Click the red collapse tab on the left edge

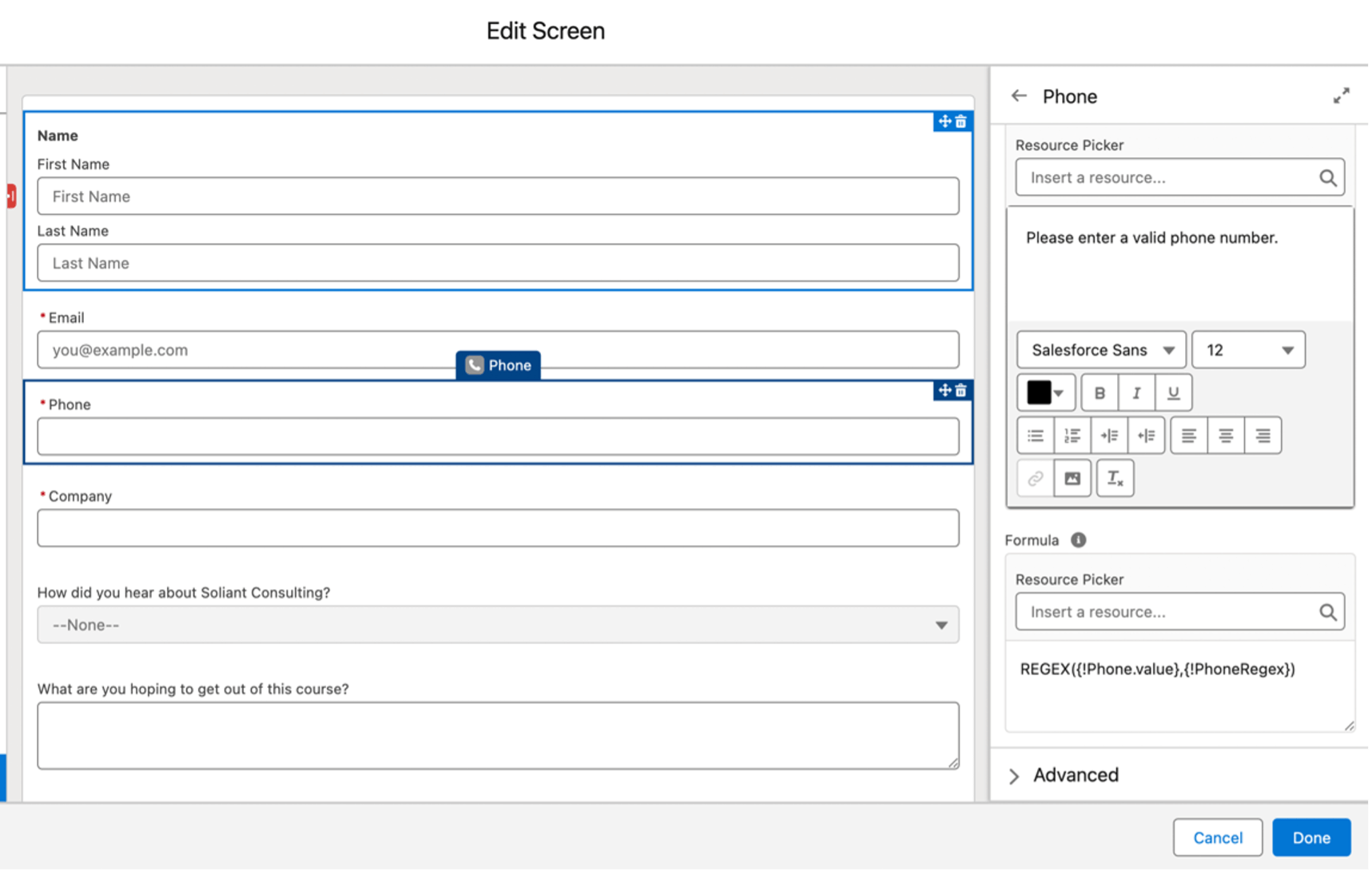pos(11,197)
